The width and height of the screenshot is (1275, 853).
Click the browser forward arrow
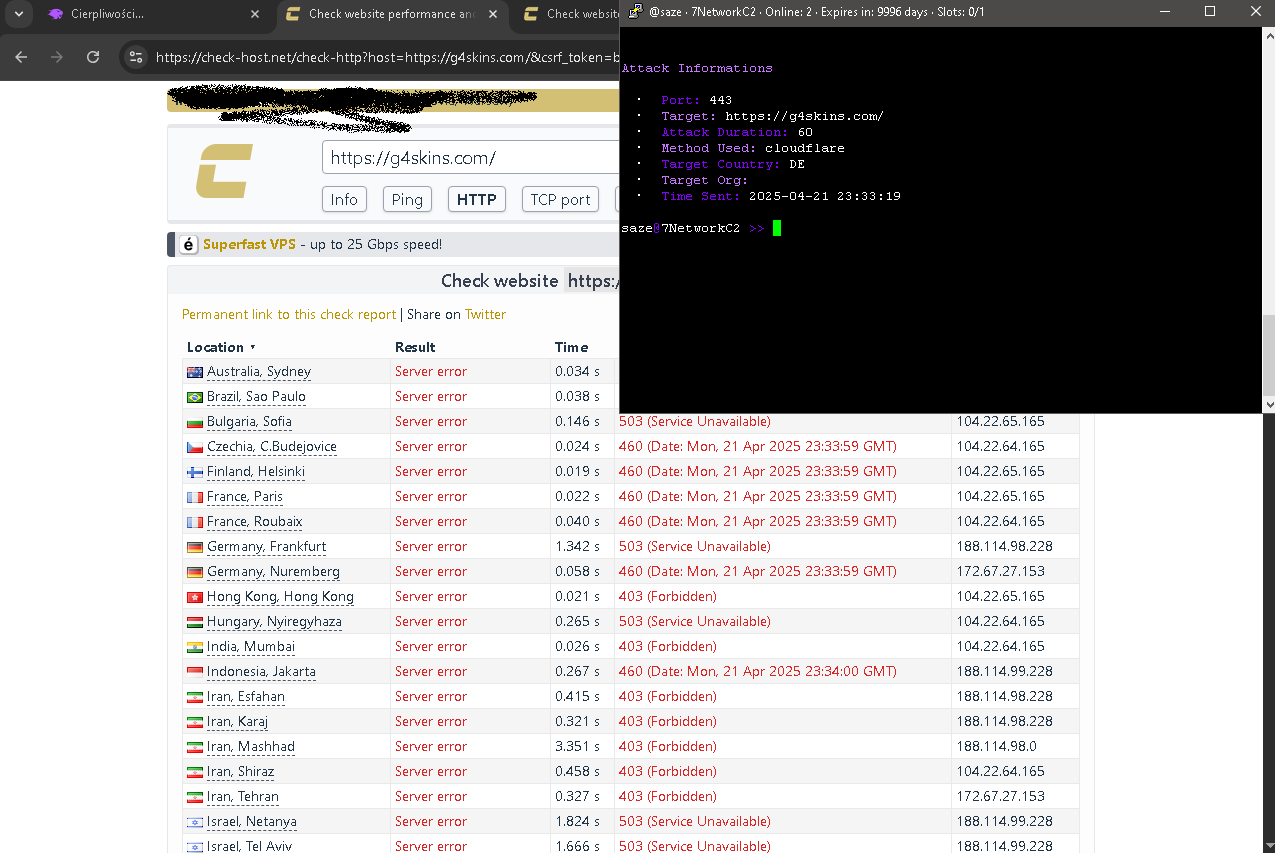(57, 57)
